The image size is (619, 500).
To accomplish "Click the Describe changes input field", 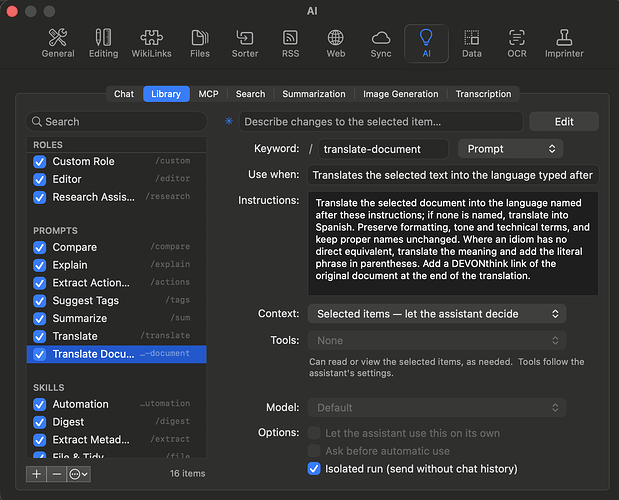I will (381, 122).
